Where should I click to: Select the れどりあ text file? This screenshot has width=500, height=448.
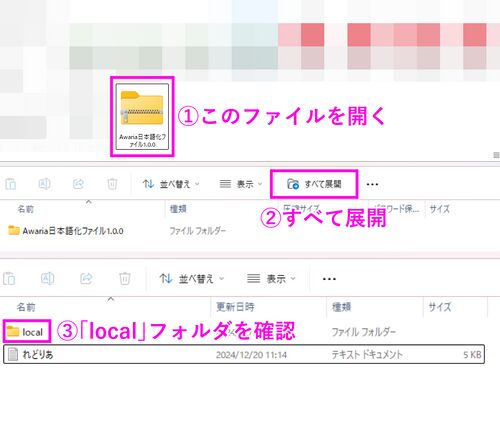[244, 354]
